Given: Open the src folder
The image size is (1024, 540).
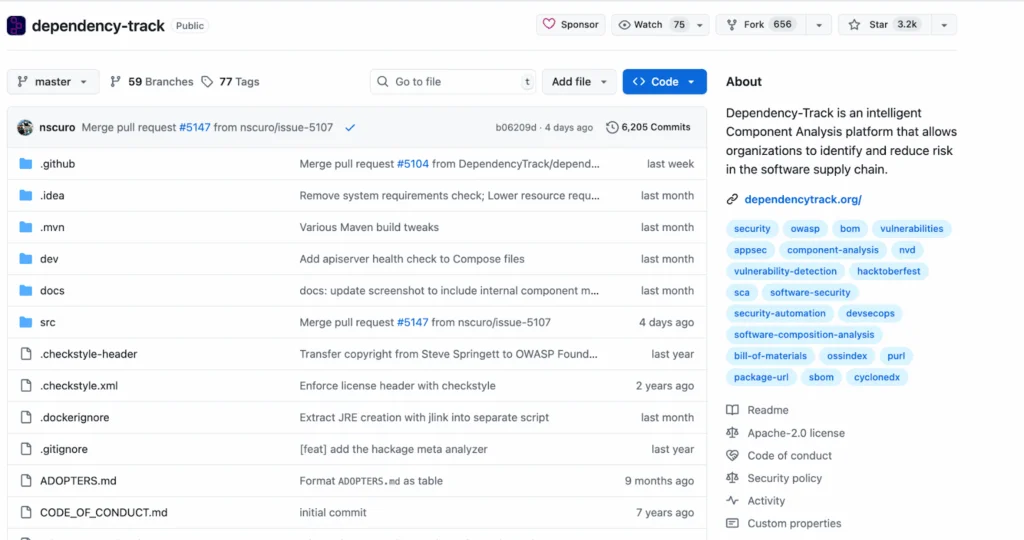Looking at the screenshot, I should tap(48, 323).
